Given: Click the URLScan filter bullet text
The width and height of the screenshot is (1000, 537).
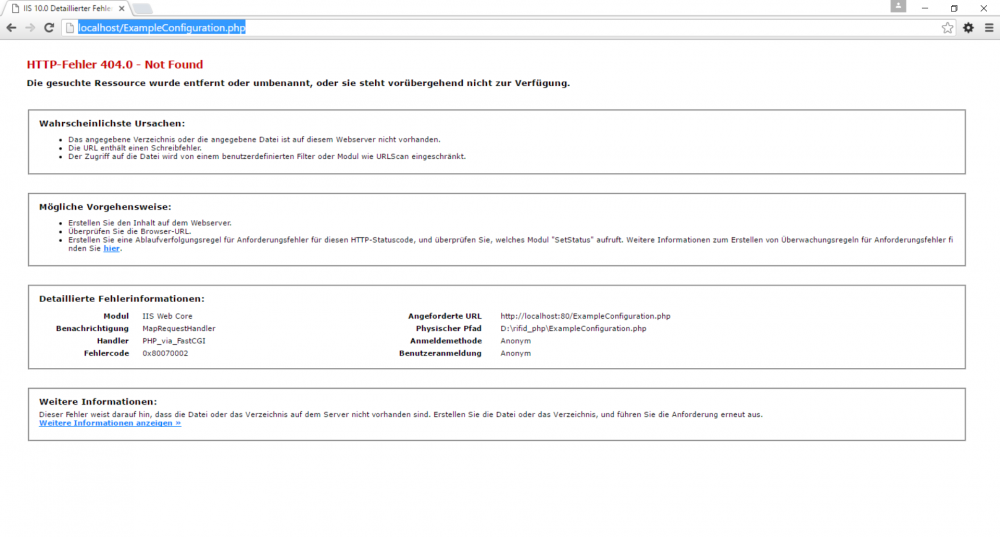Looking at the screenshot, I should point(267,156).
